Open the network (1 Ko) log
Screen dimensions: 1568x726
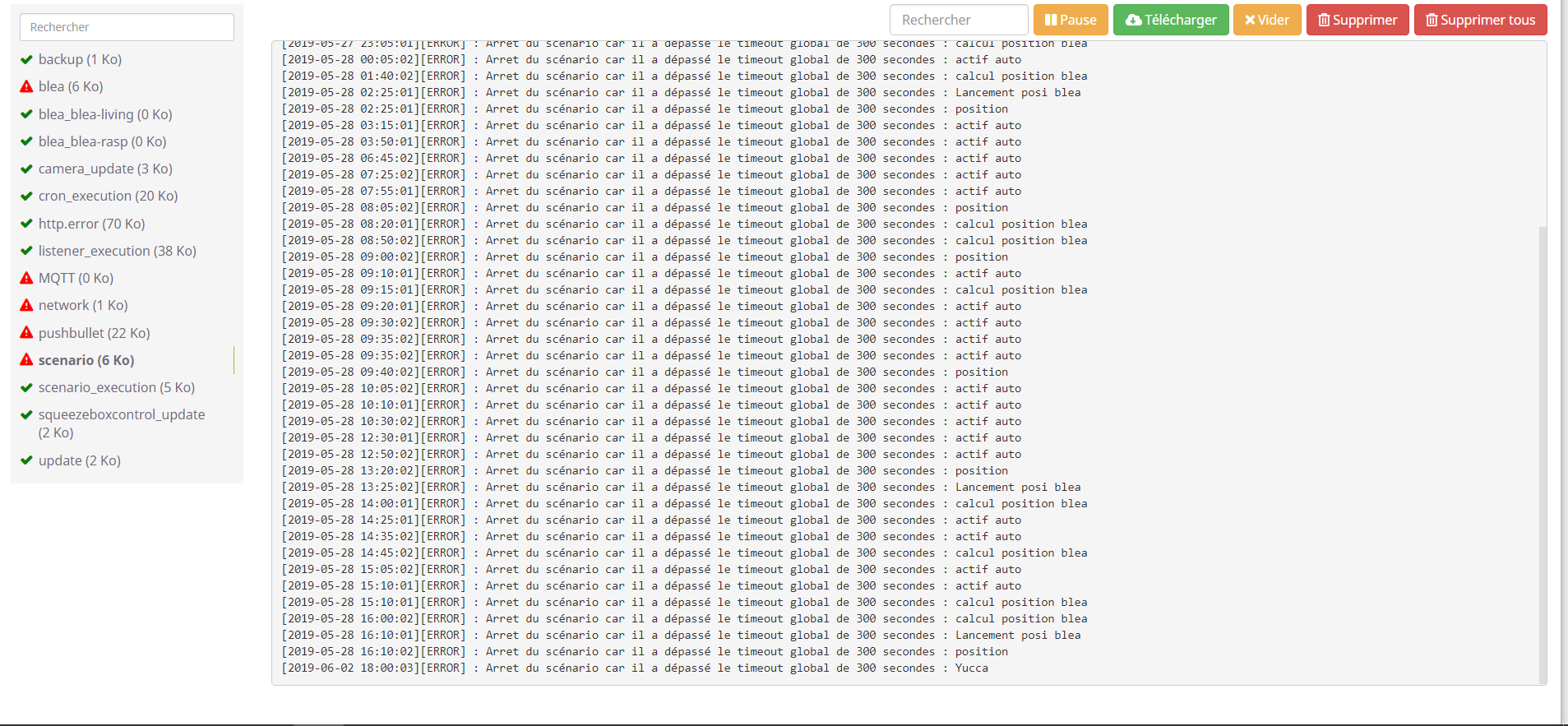[83, 305]
